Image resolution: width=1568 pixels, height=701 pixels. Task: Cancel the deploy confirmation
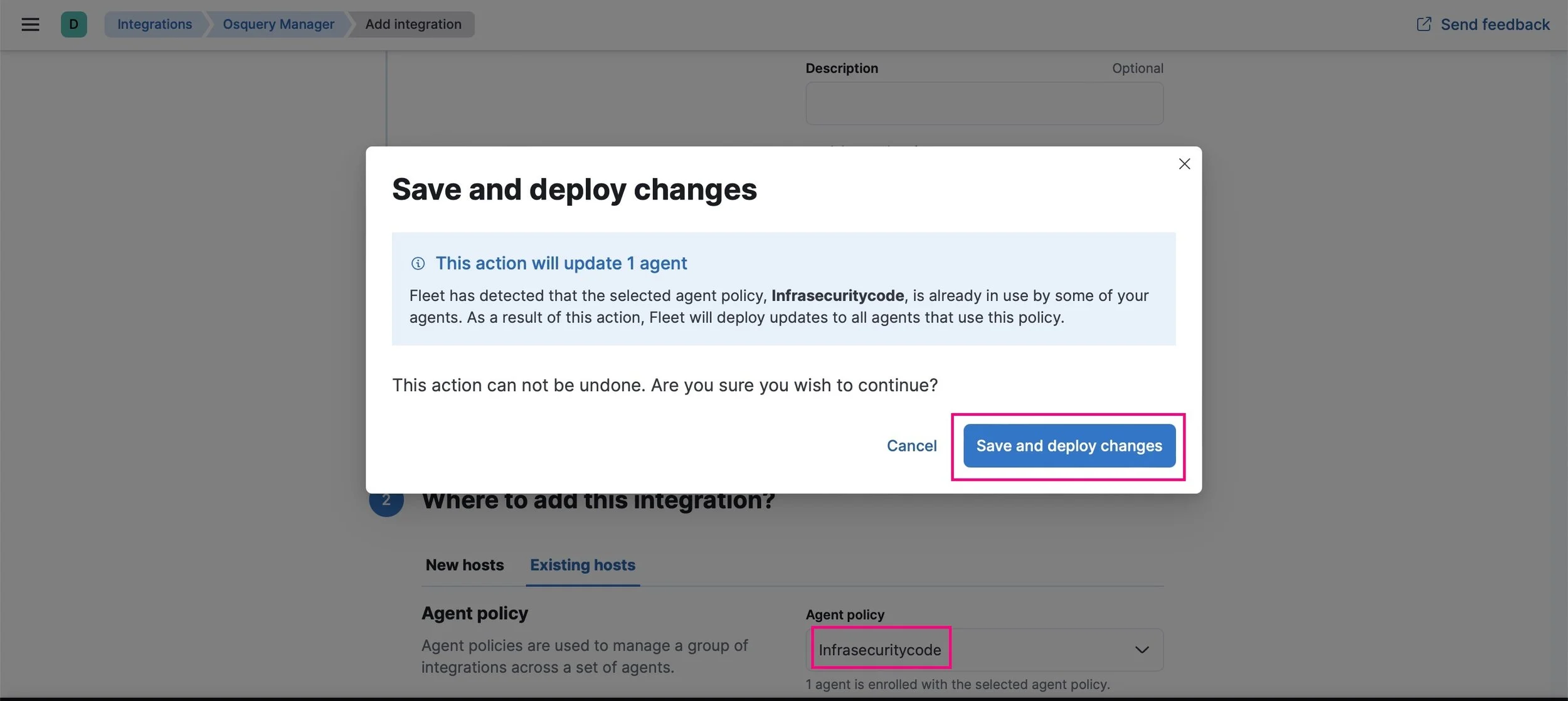pos(911,446)
